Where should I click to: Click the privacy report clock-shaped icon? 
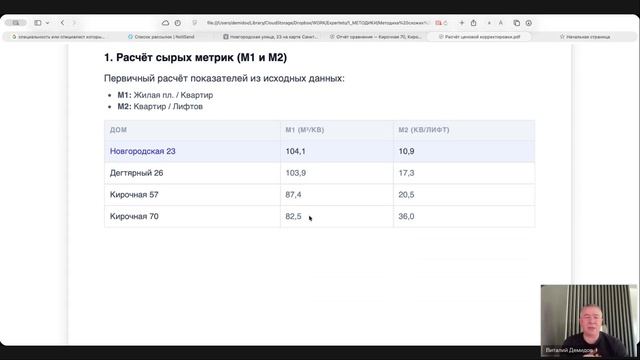178,23
